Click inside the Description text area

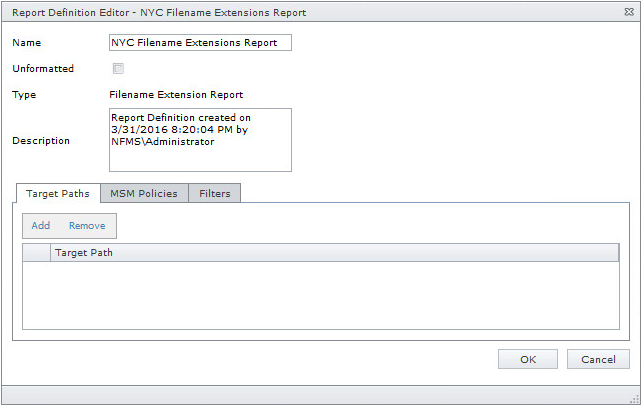click(199, 140)
